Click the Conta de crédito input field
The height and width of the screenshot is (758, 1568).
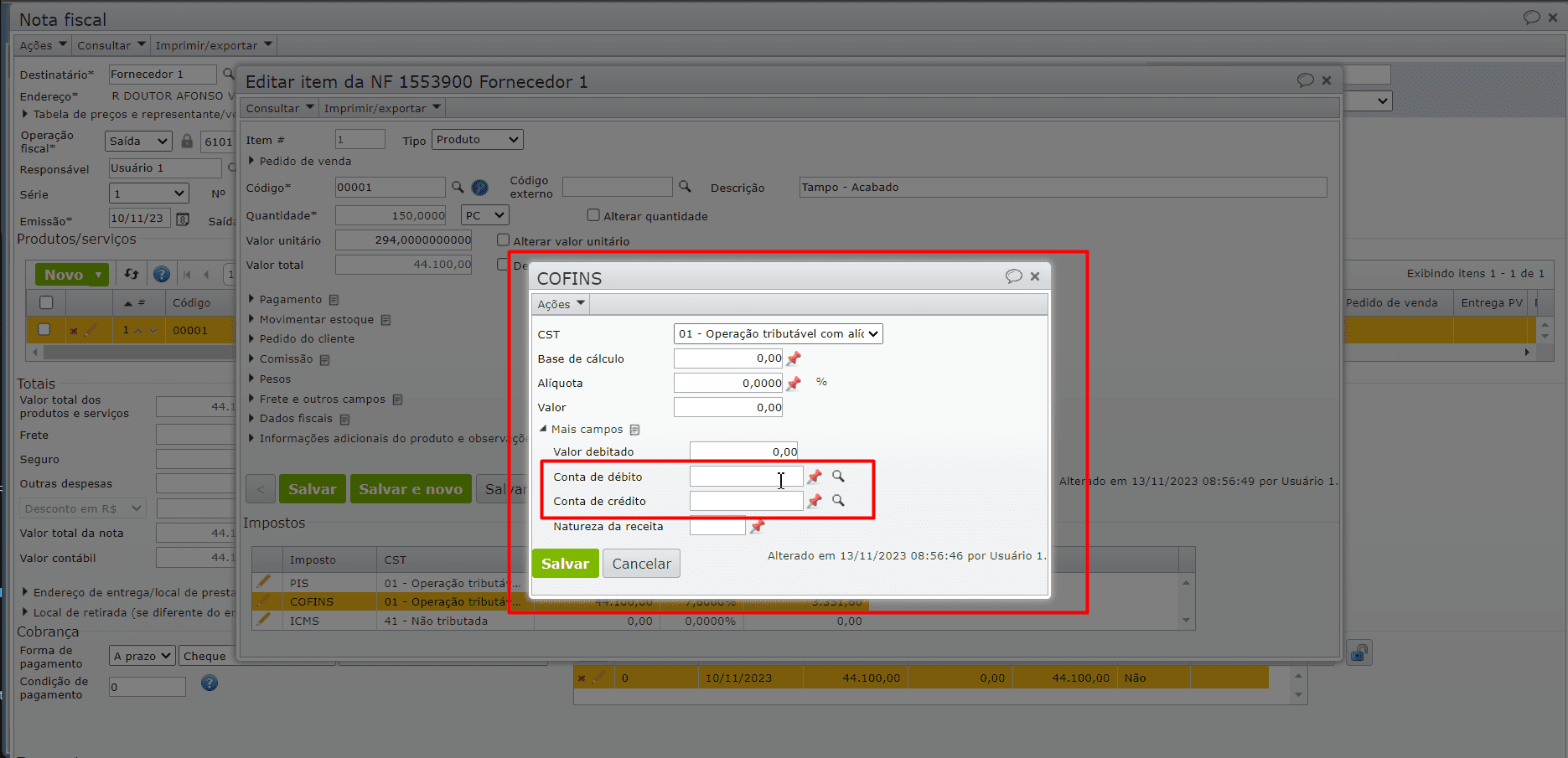pos(746,501)
